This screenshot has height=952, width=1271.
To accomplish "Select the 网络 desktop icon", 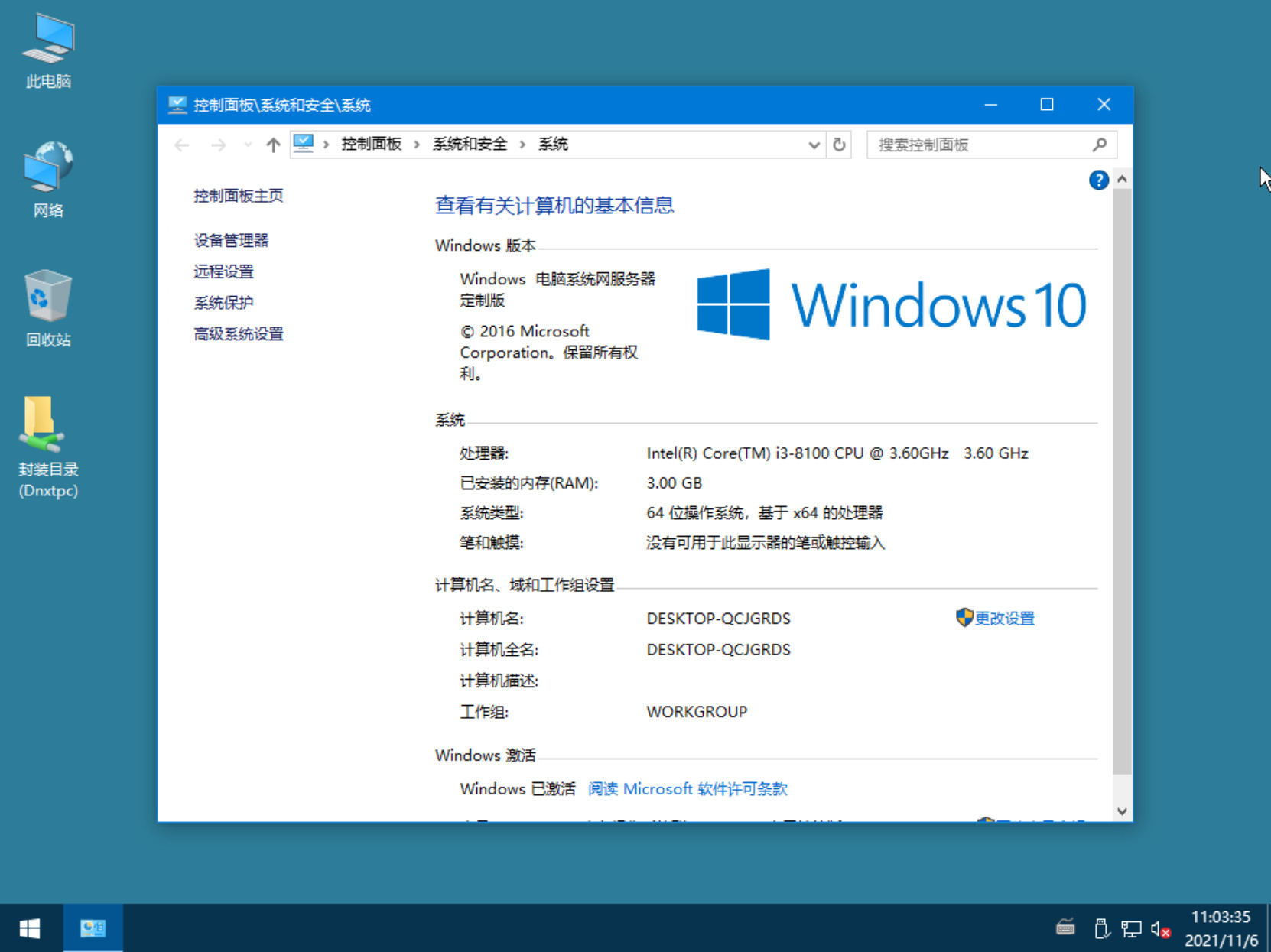I will (x=48, y=180).
